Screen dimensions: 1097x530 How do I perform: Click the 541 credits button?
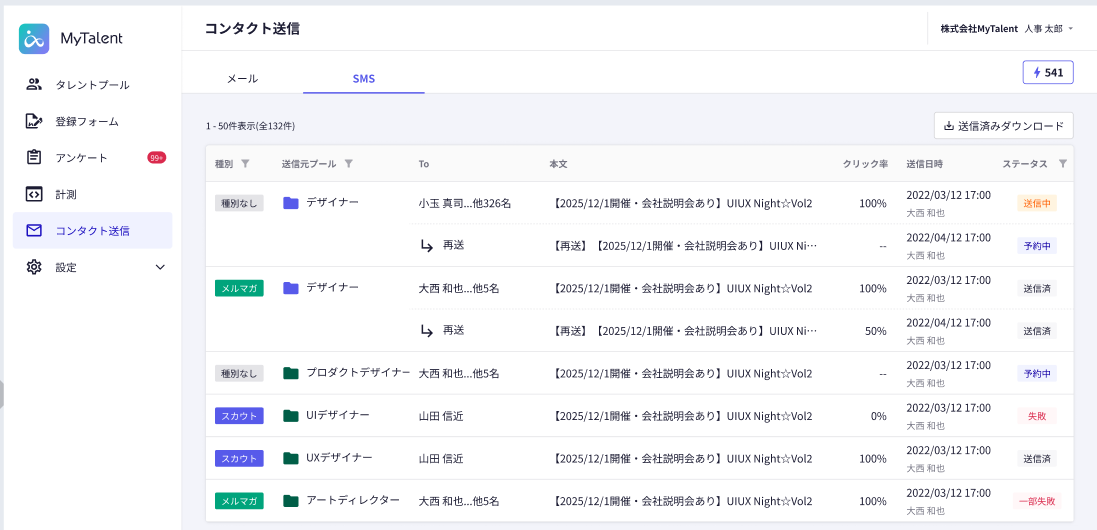click(1048, 73)
